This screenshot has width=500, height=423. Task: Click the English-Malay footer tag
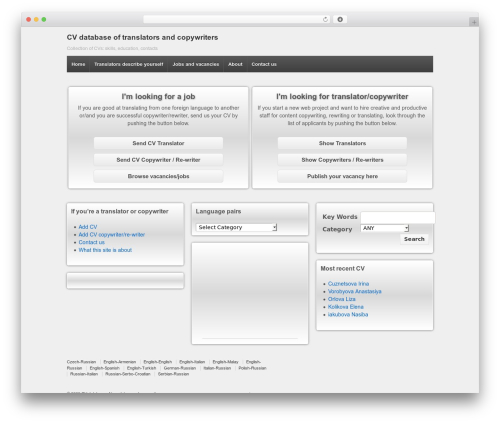[226, 362]
